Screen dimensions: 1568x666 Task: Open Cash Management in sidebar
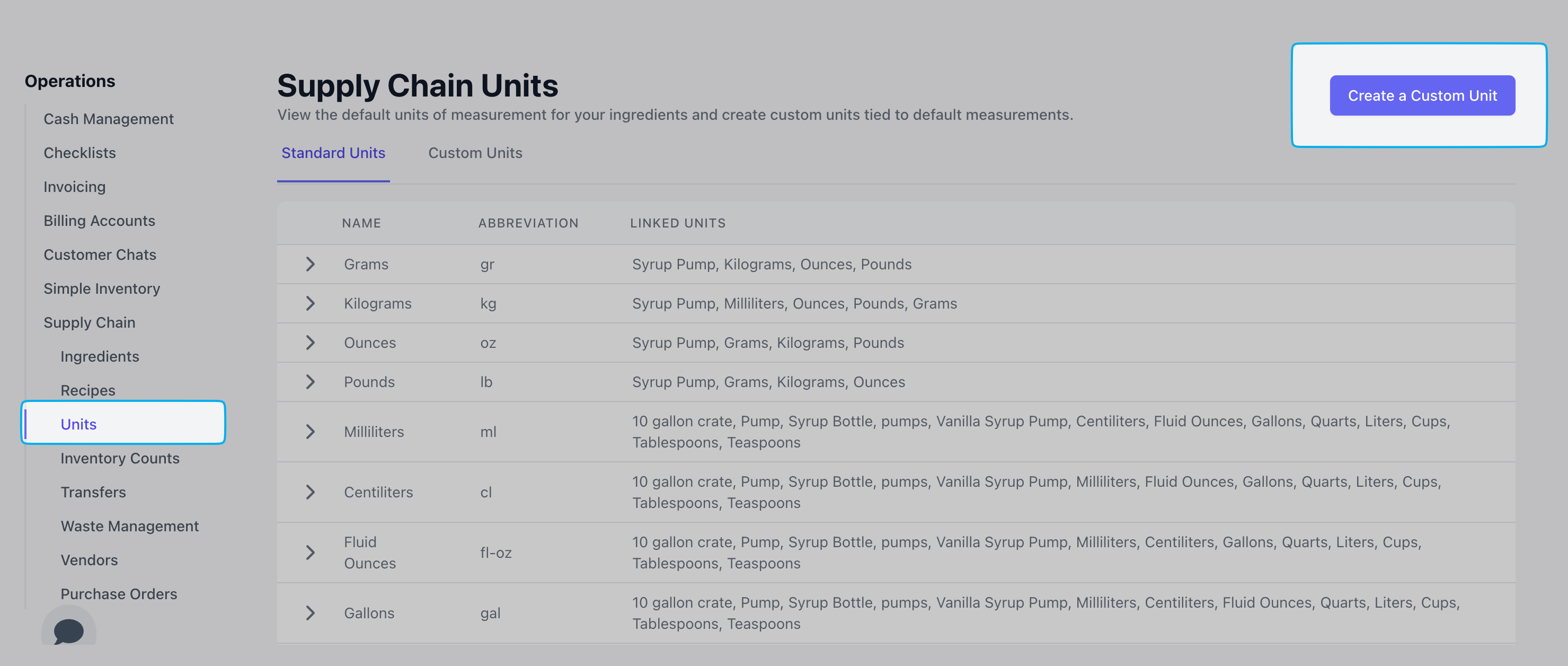tap(108, 119)
